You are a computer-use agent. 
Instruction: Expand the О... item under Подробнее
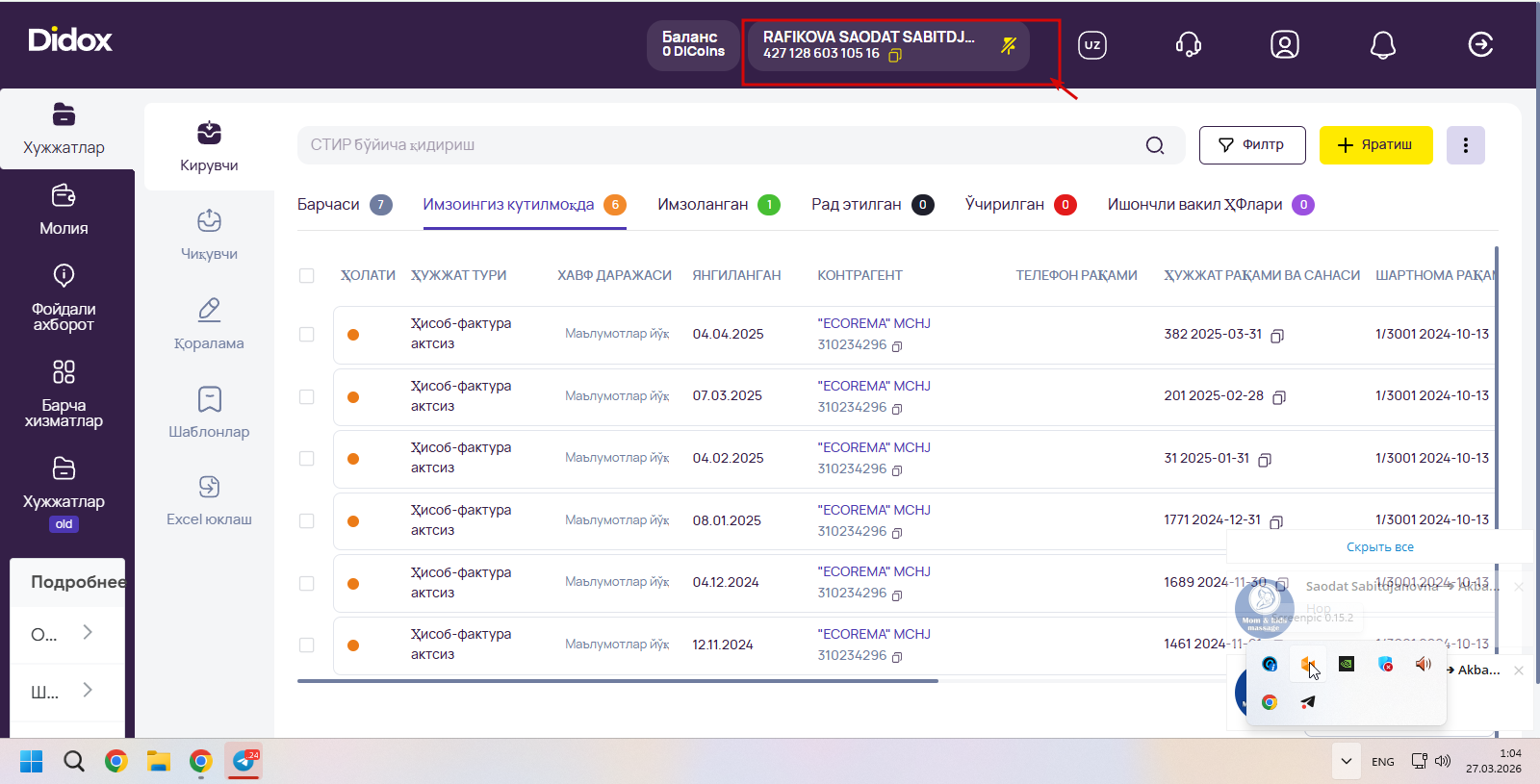67,633
